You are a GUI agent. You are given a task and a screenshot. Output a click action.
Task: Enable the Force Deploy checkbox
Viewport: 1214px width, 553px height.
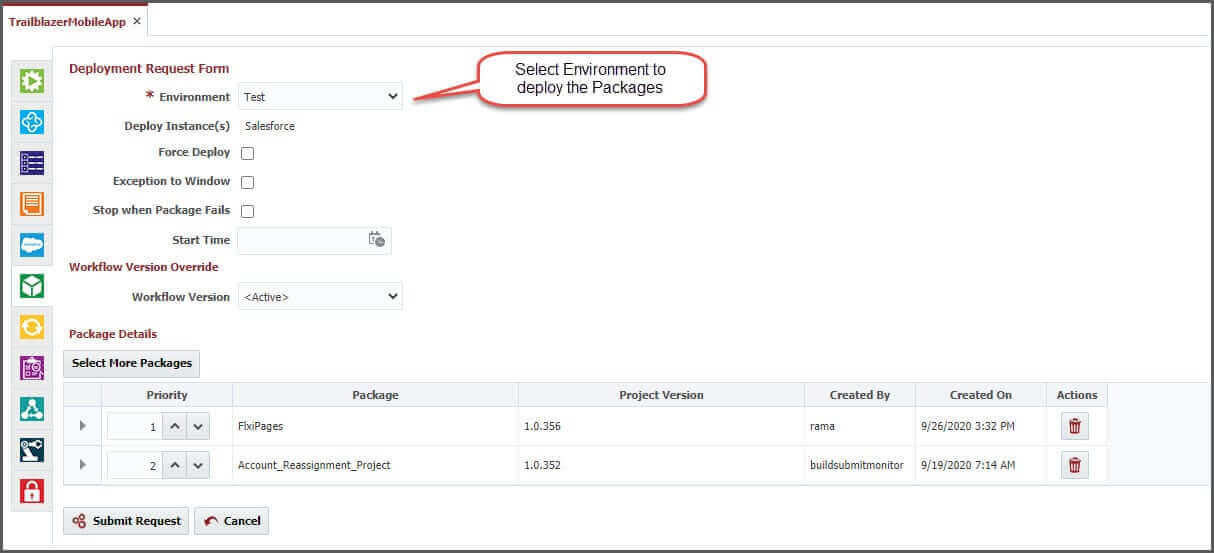[x=248, y=154]
